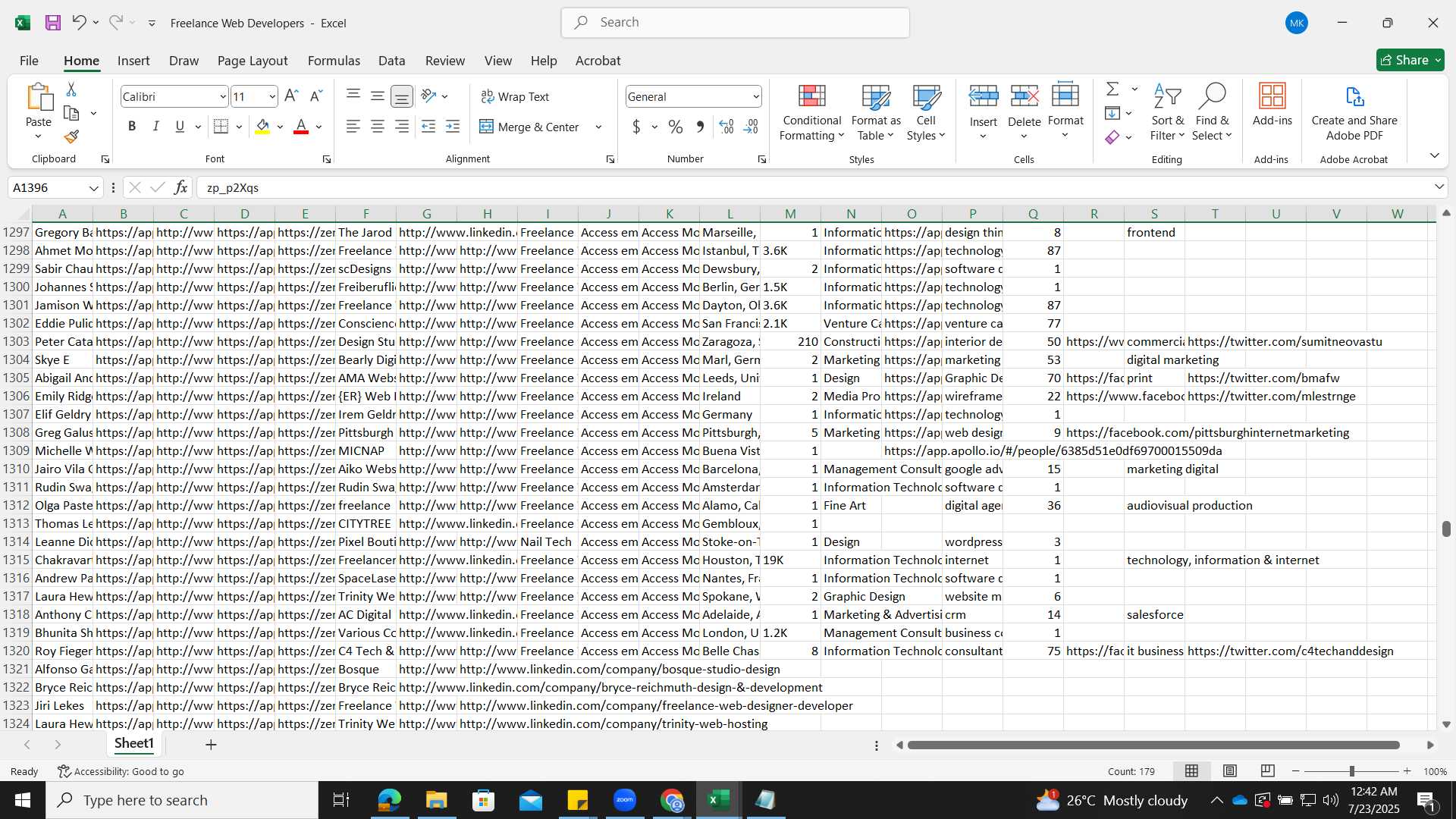Open the General number format dropdown
The height and width of the screenshot is (819, 1456).
[756, 96]
